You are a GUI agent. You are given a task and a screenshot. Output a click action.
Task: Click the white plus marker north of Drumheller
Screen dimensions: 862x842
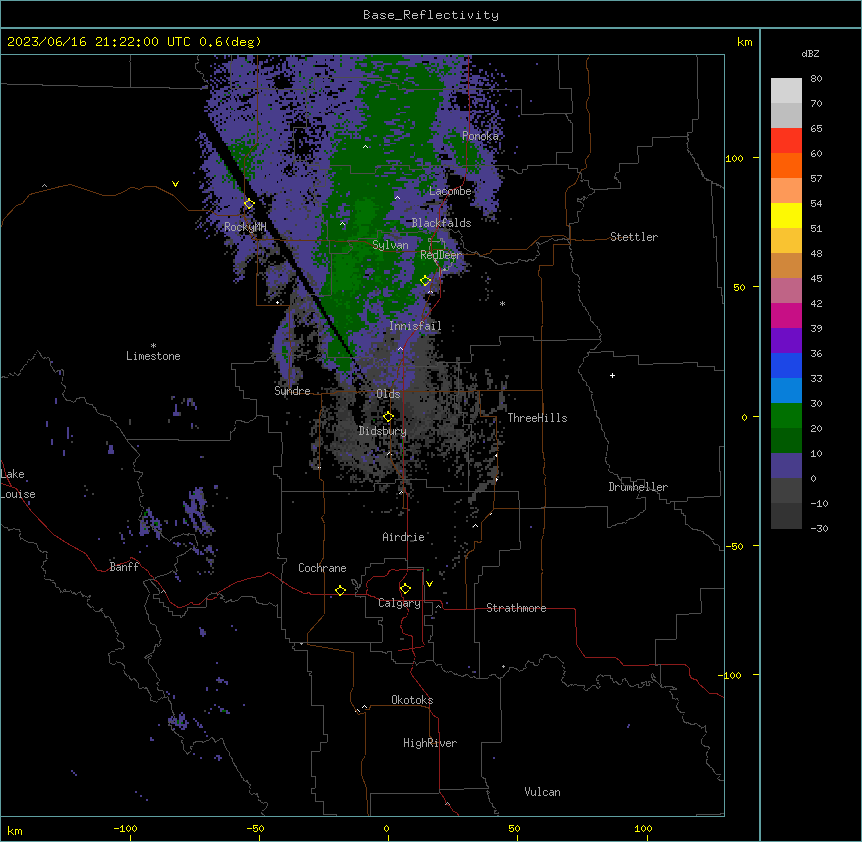[x=612, y=375]
